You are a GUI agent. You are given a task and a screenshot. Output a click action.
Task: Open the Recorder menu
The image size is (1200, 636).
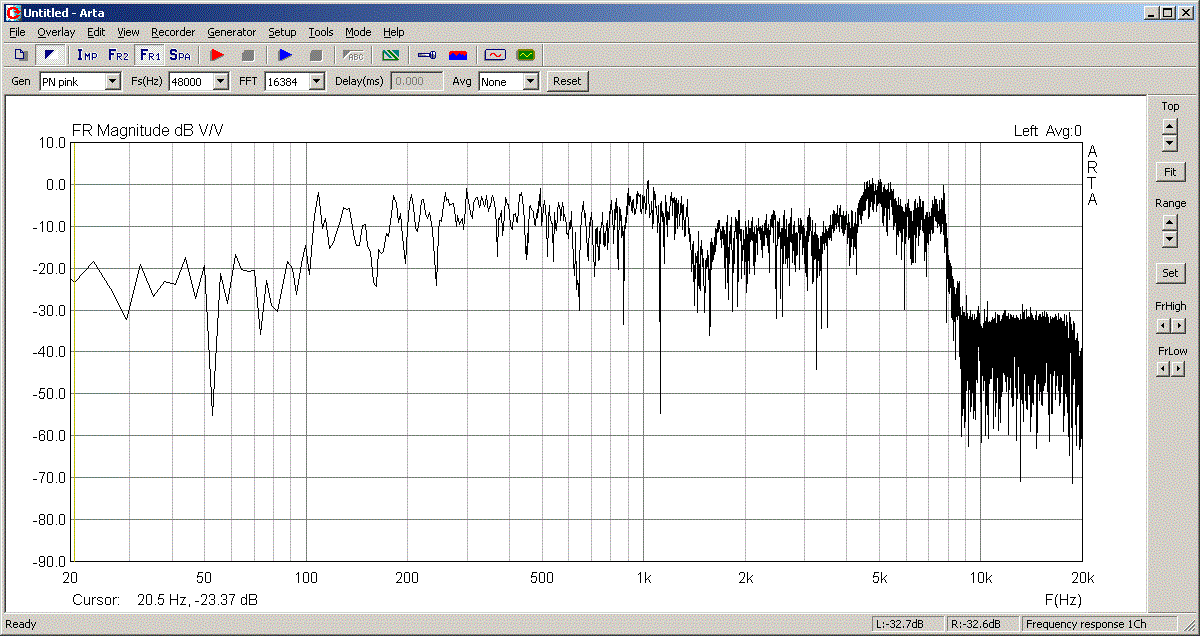point(173,32)
